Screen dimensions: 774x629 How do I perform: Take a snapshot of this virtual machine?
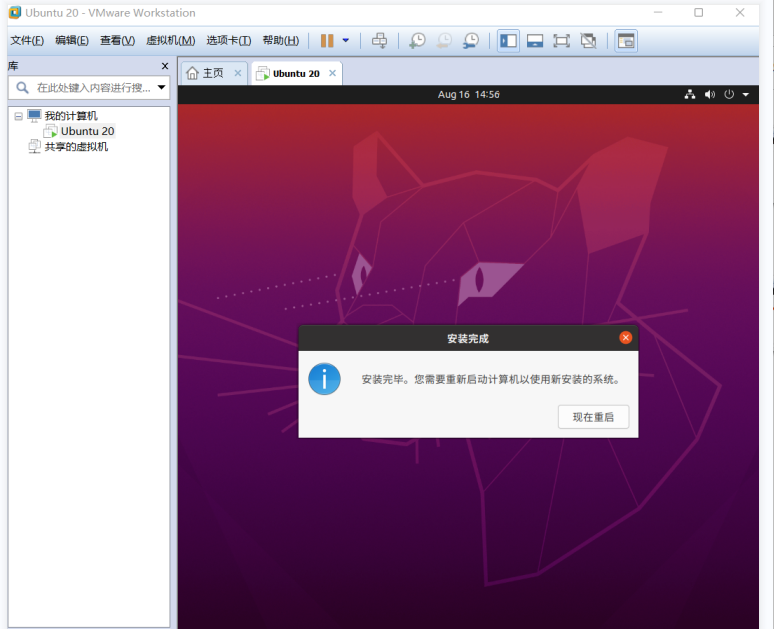point(417,40)
